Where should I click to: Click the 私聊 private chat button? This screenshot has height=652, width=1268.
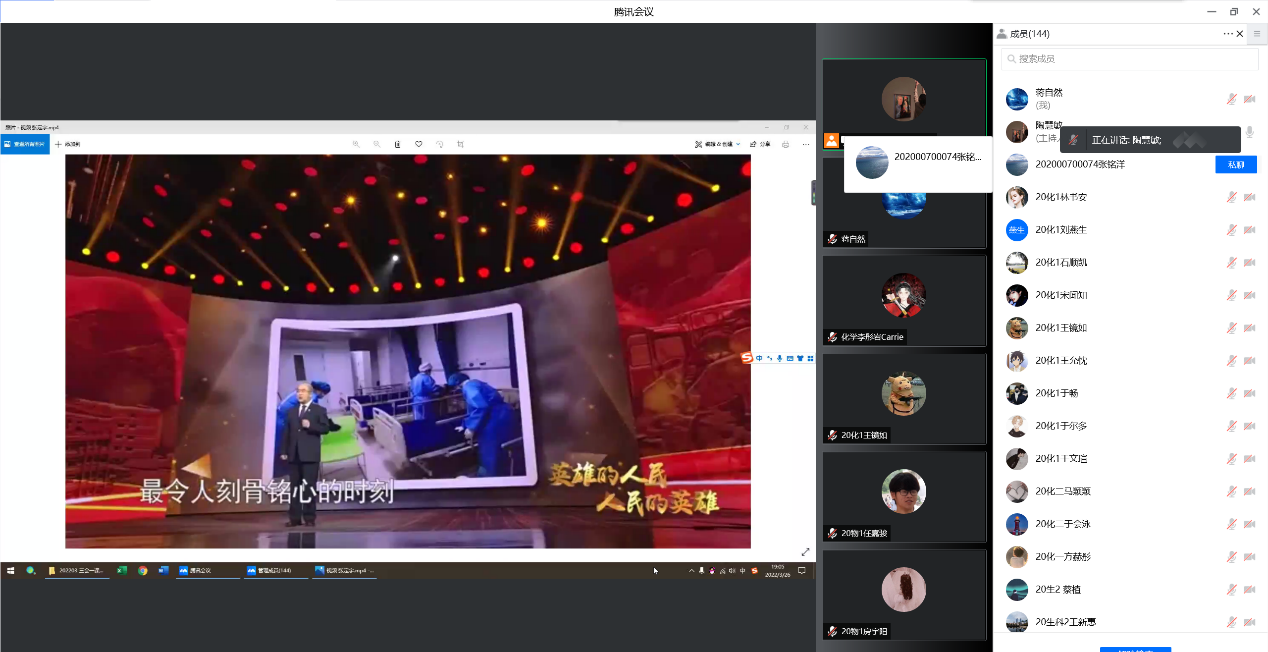tap(1236, 164)
